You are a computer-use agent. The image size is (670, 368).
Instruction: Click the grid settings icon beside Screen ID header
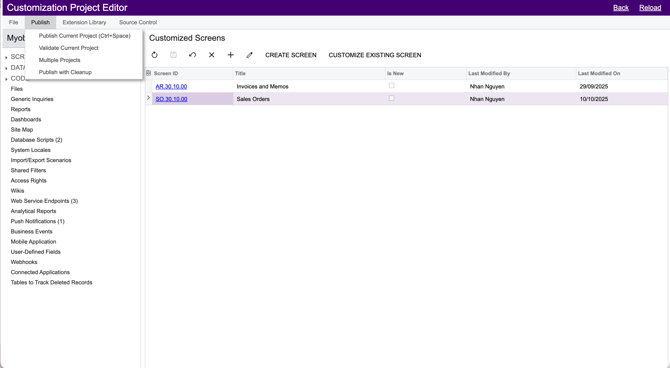coord(148,73)
